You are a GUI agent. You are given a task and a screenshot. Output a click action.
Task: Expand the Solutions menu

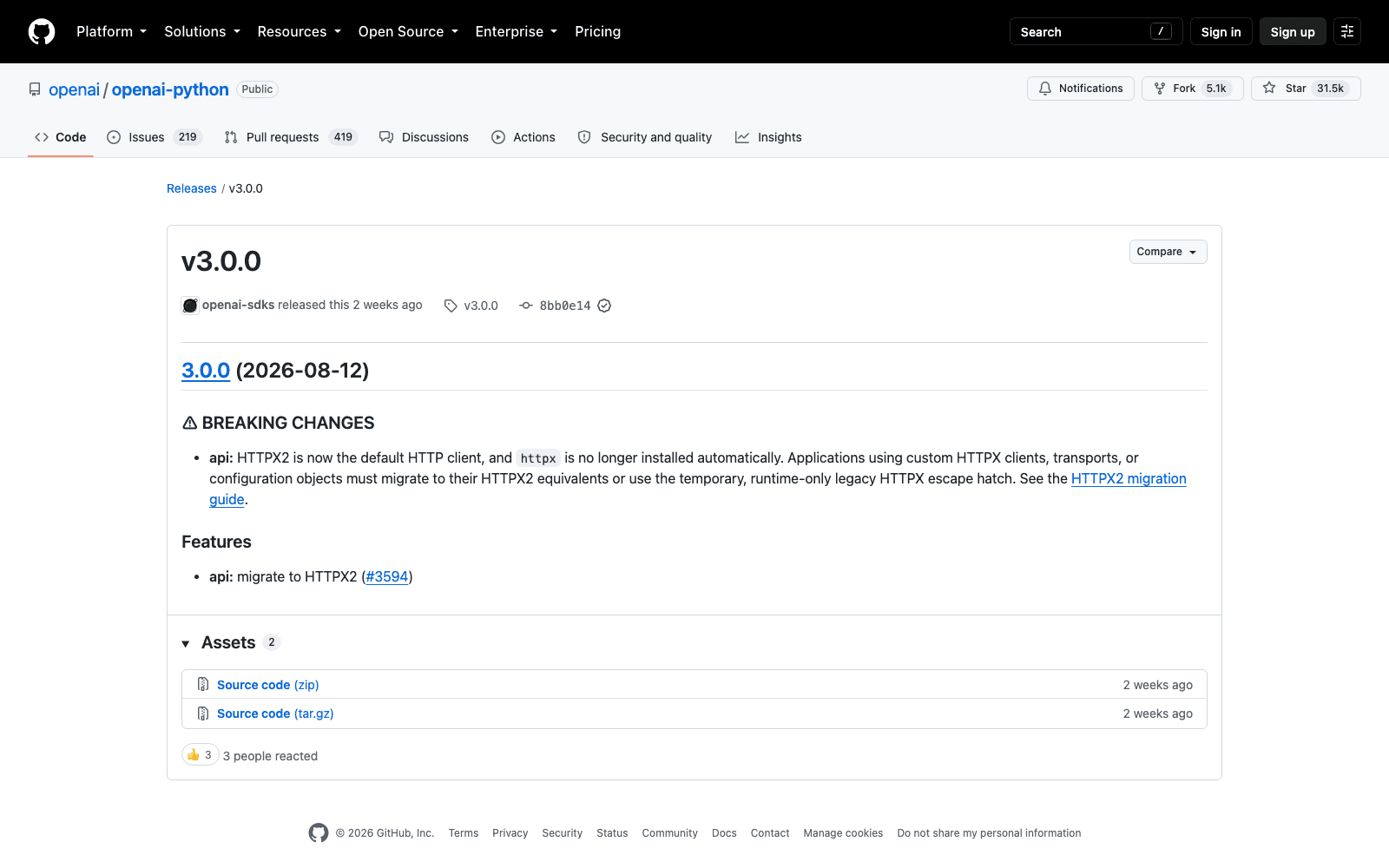[202, 31]
